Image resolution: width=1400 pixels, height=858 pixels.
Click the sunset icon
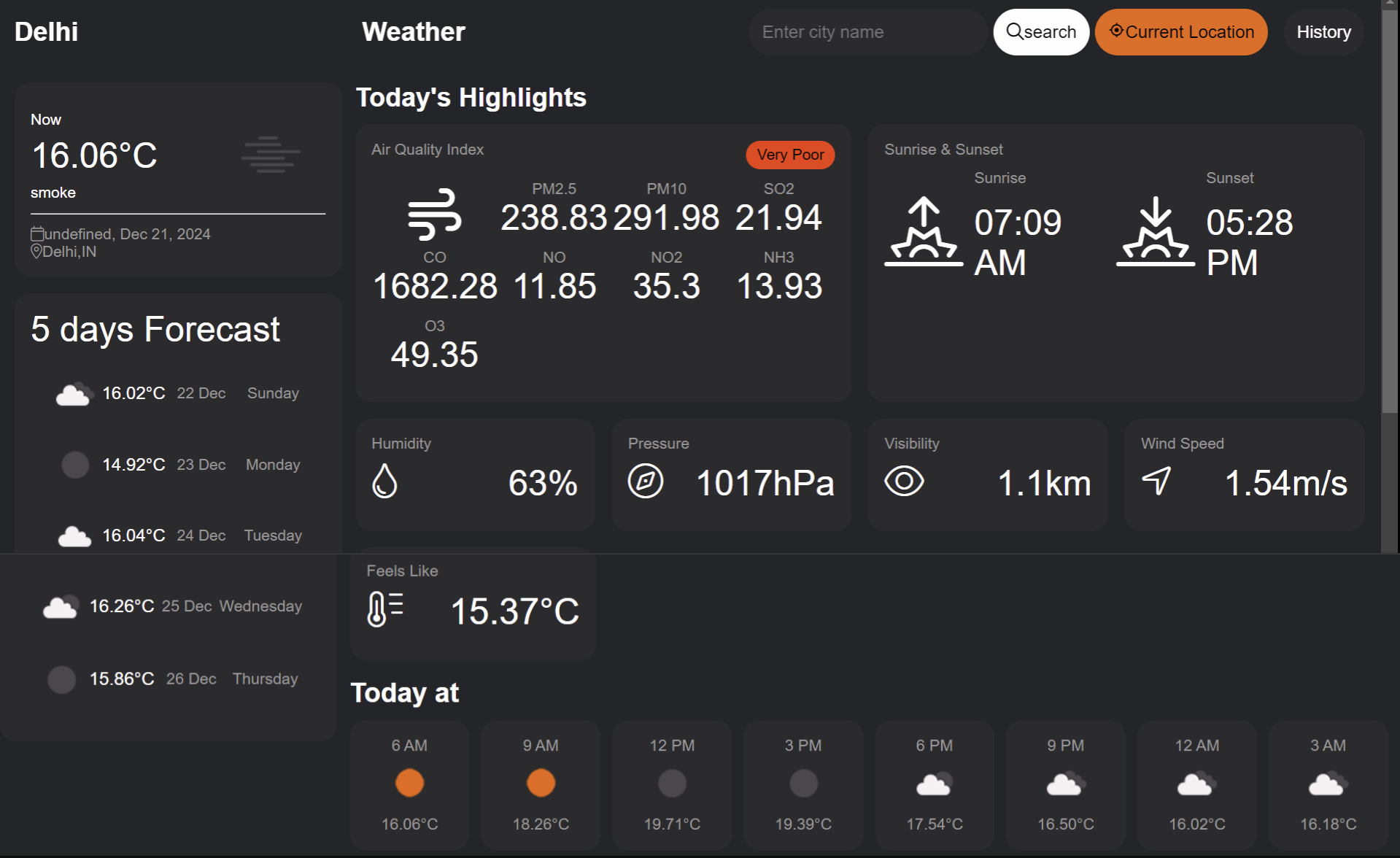click(1156, 232)
